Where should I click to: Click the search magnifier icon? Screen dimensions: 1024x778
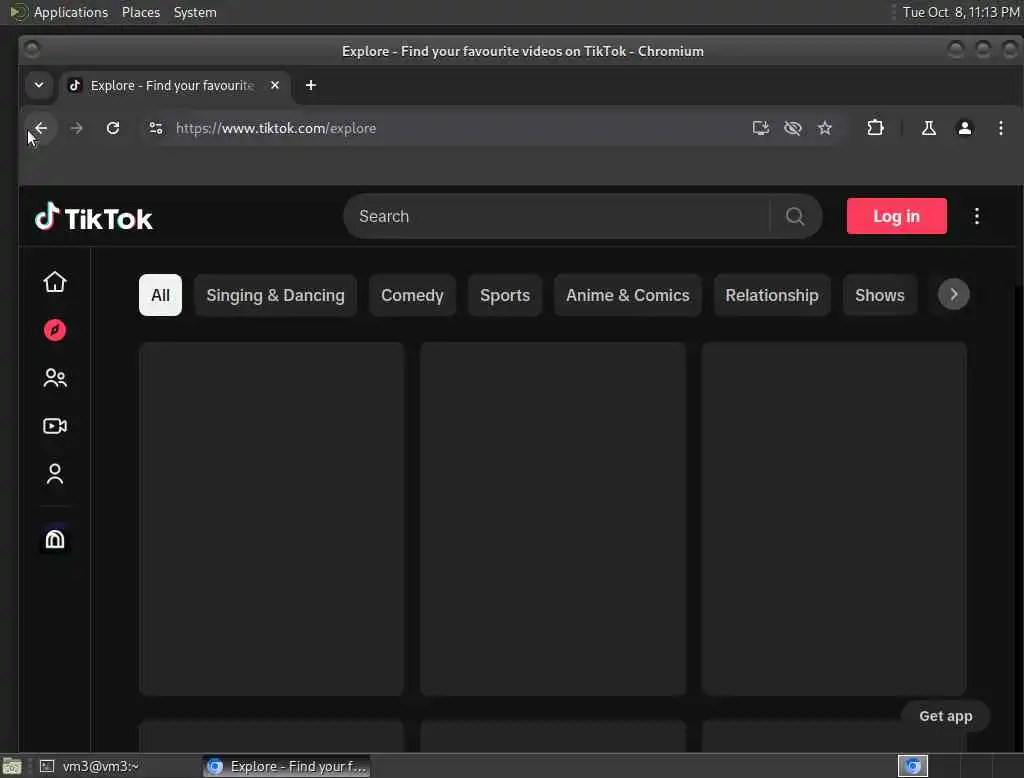click(795, 216)
